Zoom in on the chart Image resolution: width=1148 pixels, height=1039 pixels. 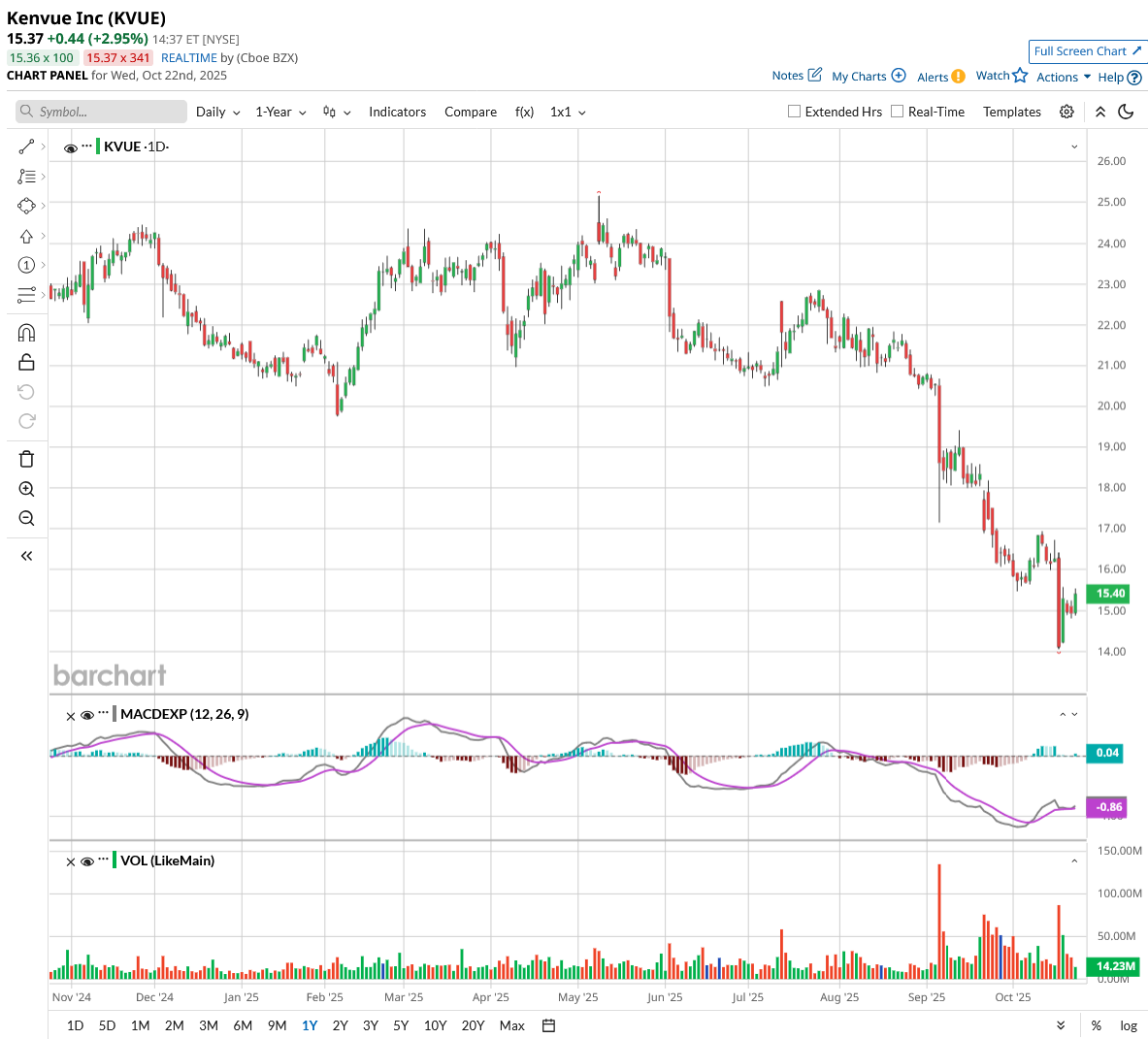tap(26, 489)
